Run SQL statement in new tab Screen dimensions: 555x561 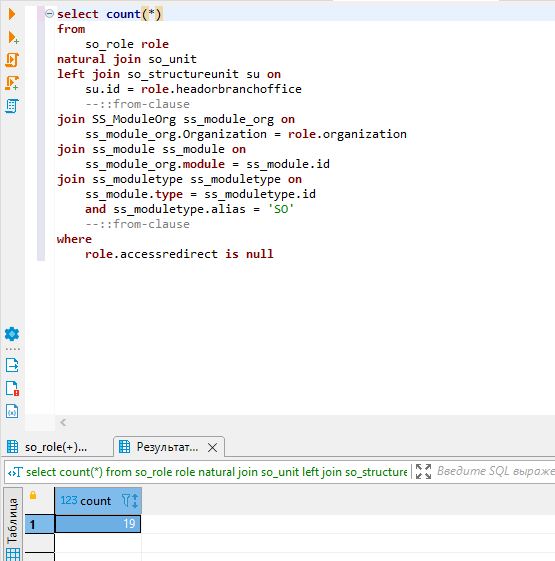click(x=13, y=38)
